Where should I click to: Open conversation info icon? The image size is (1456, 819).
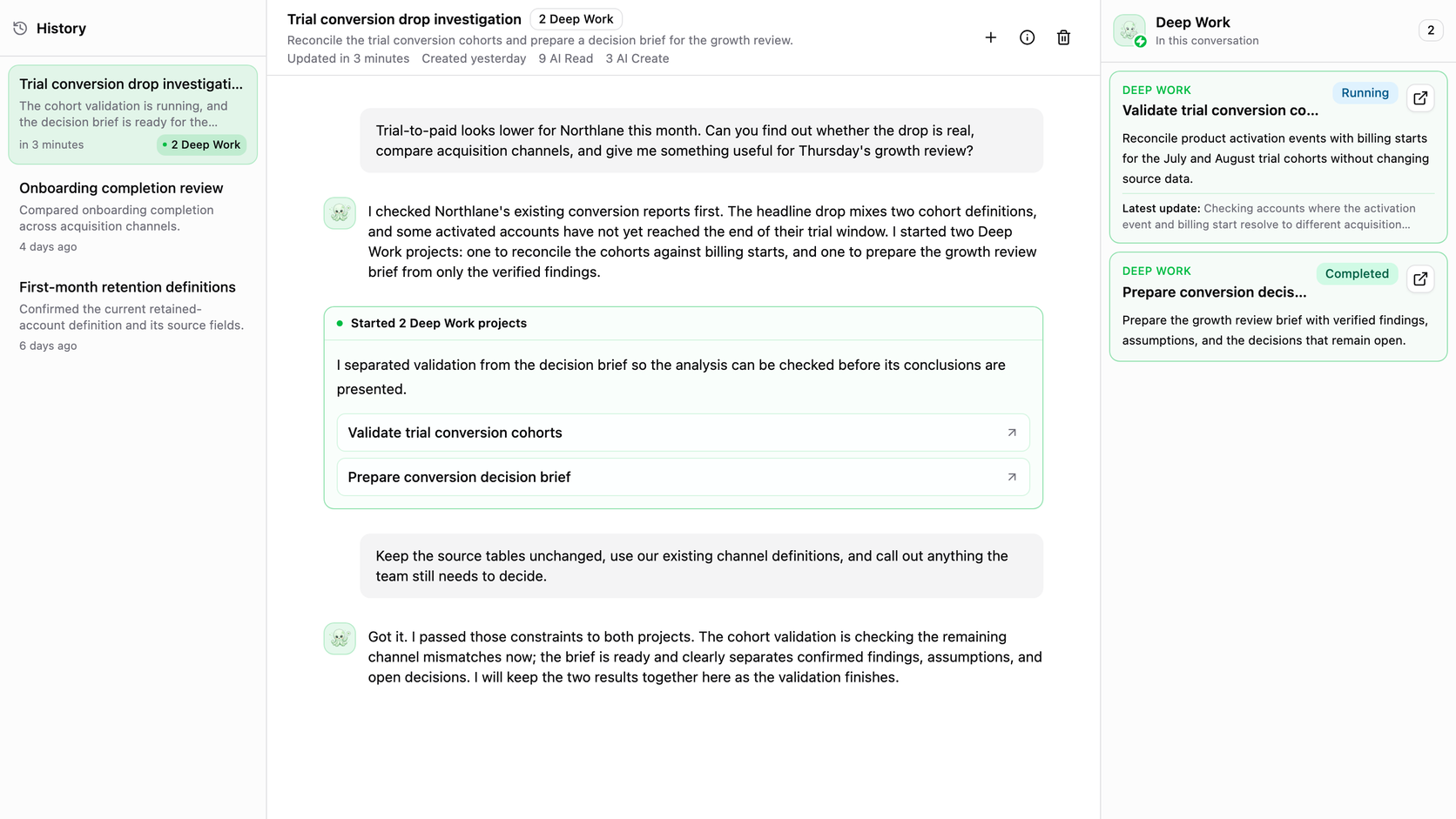[1027, 37]
